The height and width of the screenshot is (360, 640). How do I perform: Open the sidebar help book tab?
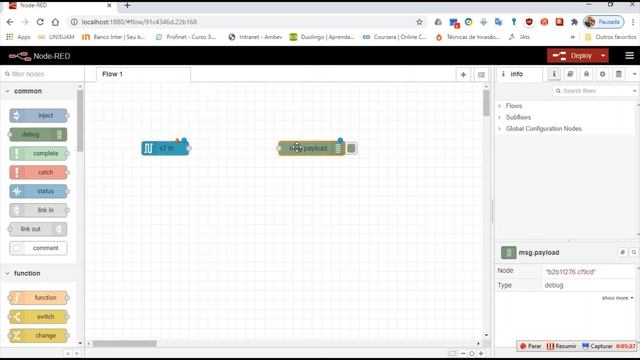coord(570,74)
